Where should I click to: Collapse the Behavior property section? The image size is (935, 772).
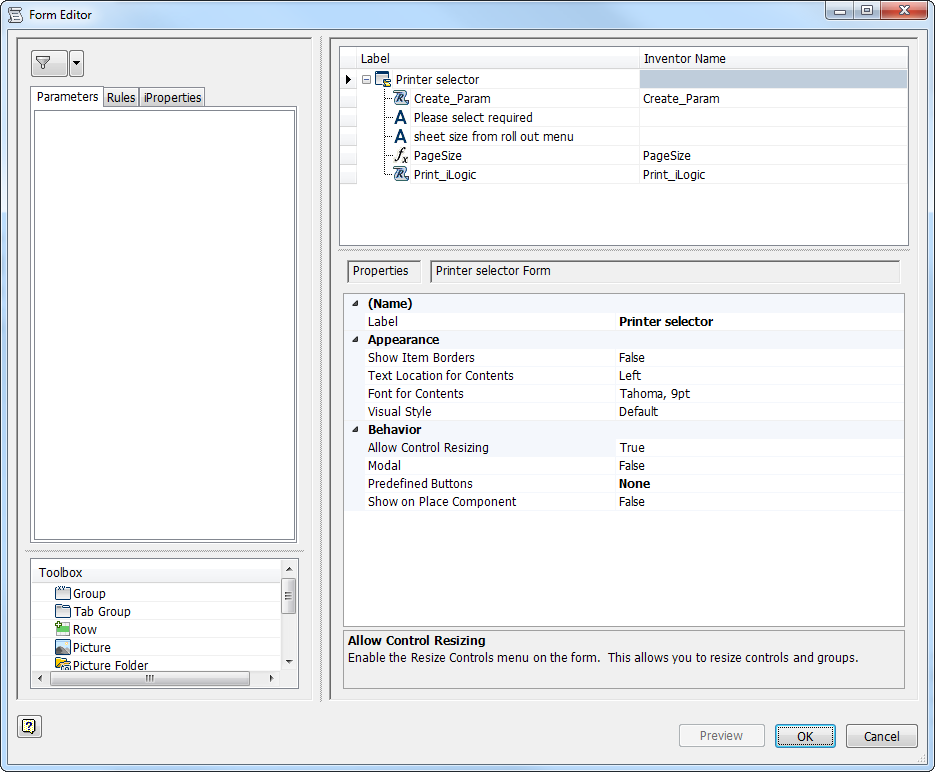355,429
